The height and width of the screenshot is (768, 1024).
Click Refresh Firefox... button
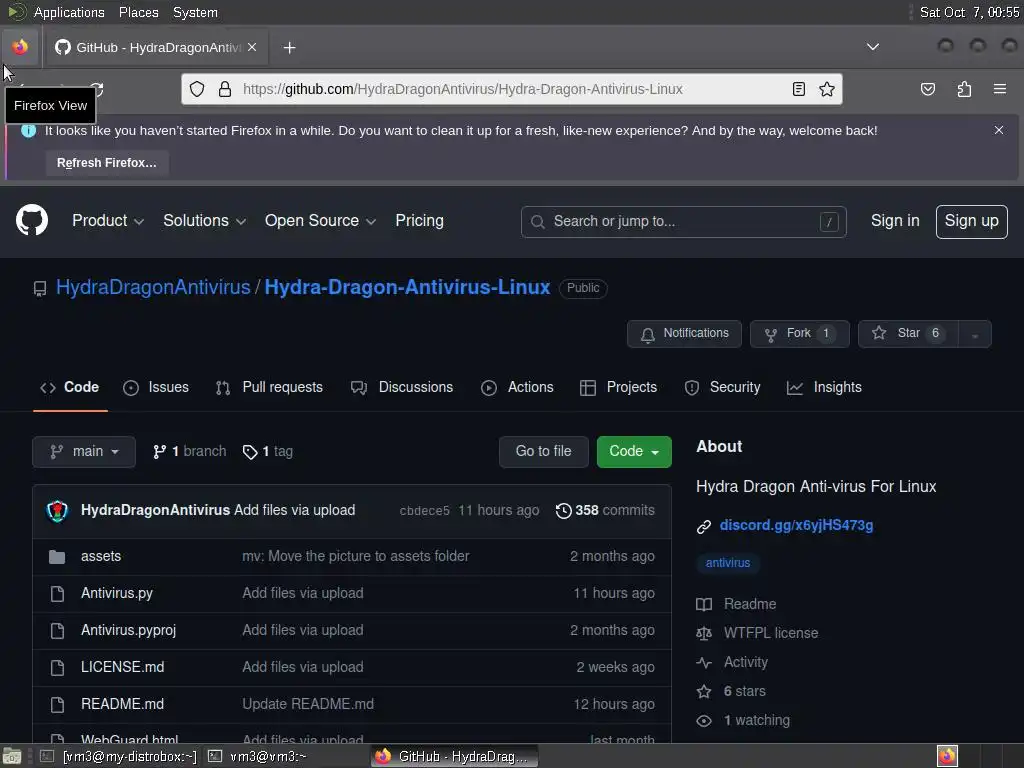point(106,163)
